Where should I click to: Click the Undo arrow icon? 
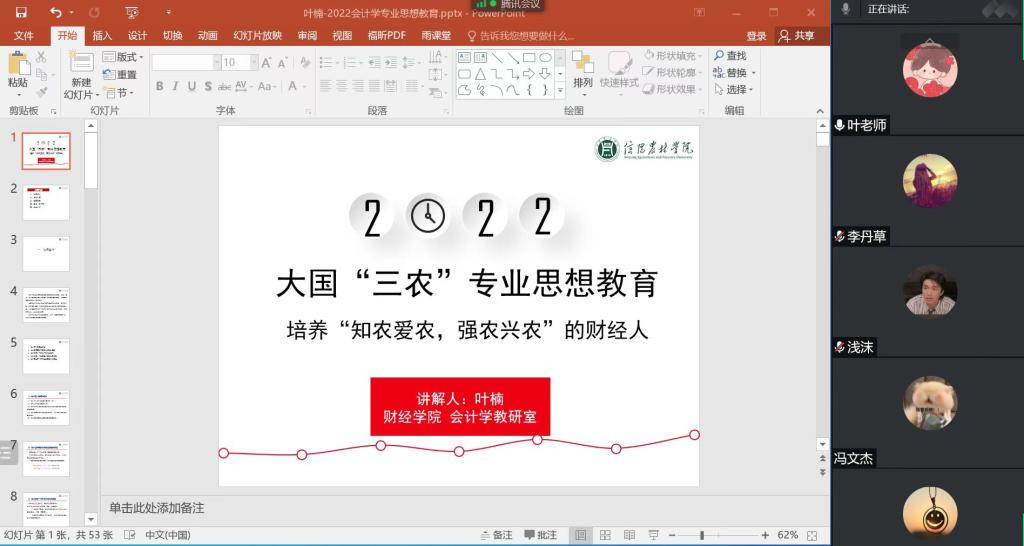55,12
